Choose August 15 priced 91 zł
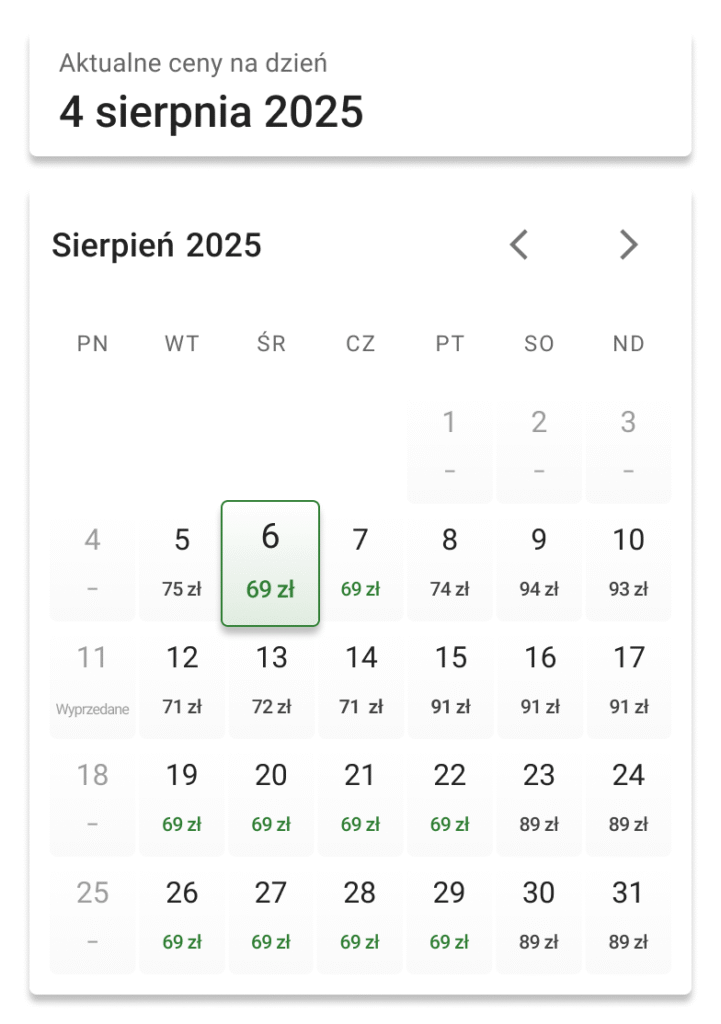Viewport: 721px width, 1024px height. [x=450, y=681]
